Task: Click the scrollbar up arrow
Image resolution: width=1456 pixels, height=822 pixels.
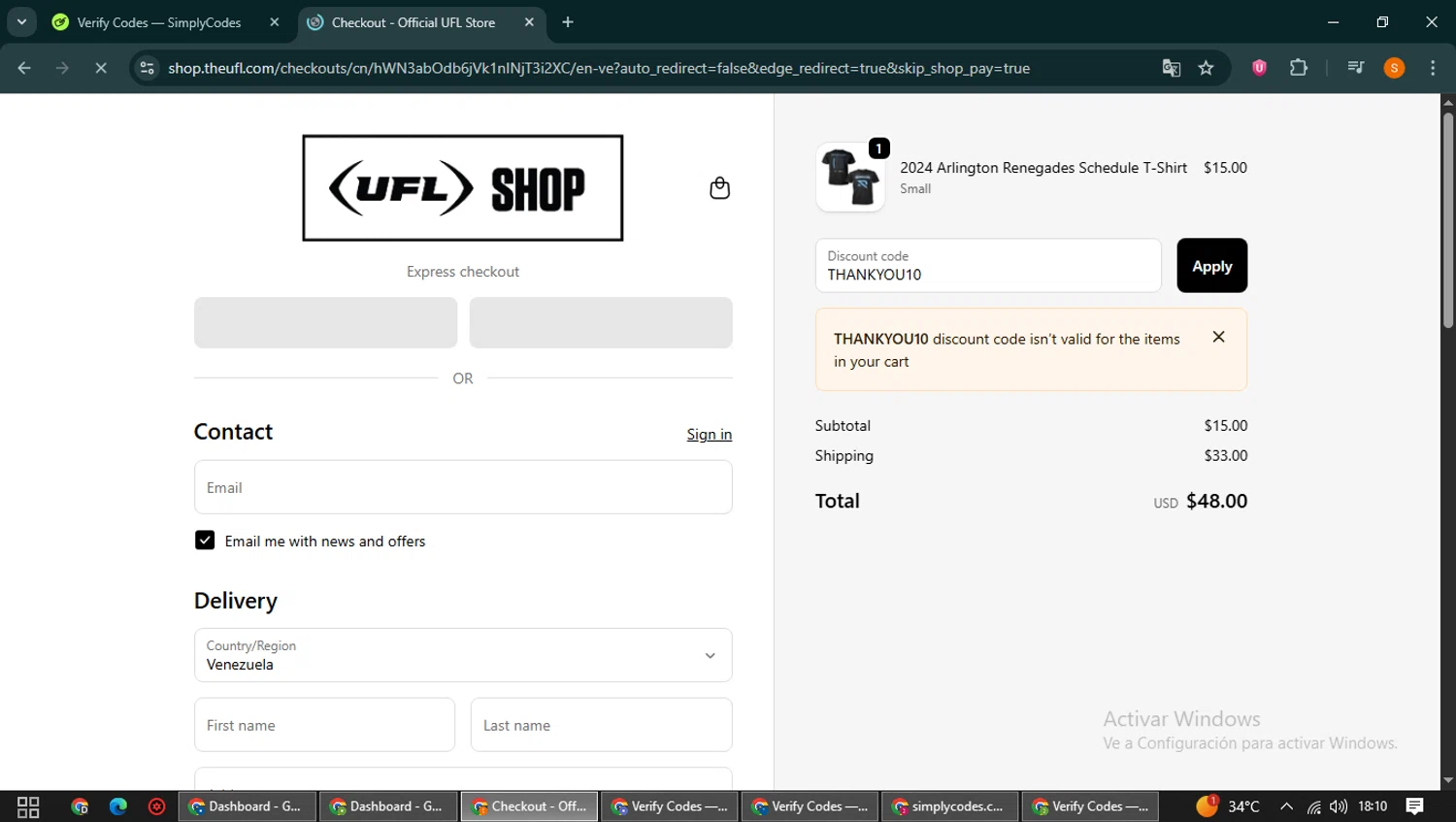Action: tap(1448, 102)
